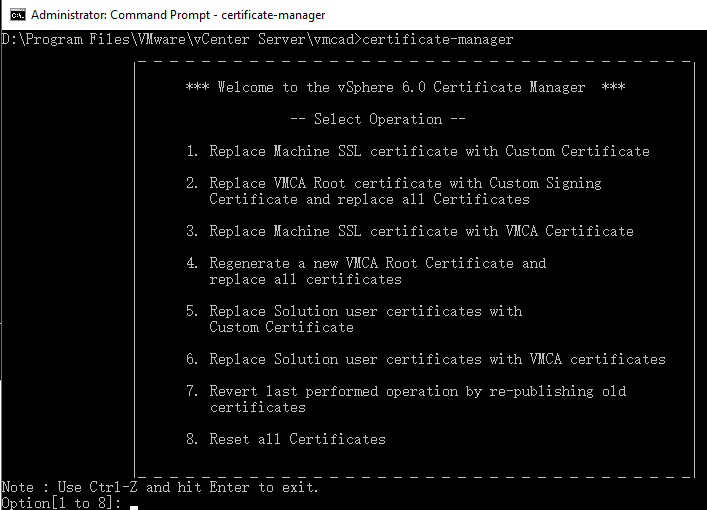Click the window title 'Administrator: Command Prompt - certificate-manager'

pos(178,15)
